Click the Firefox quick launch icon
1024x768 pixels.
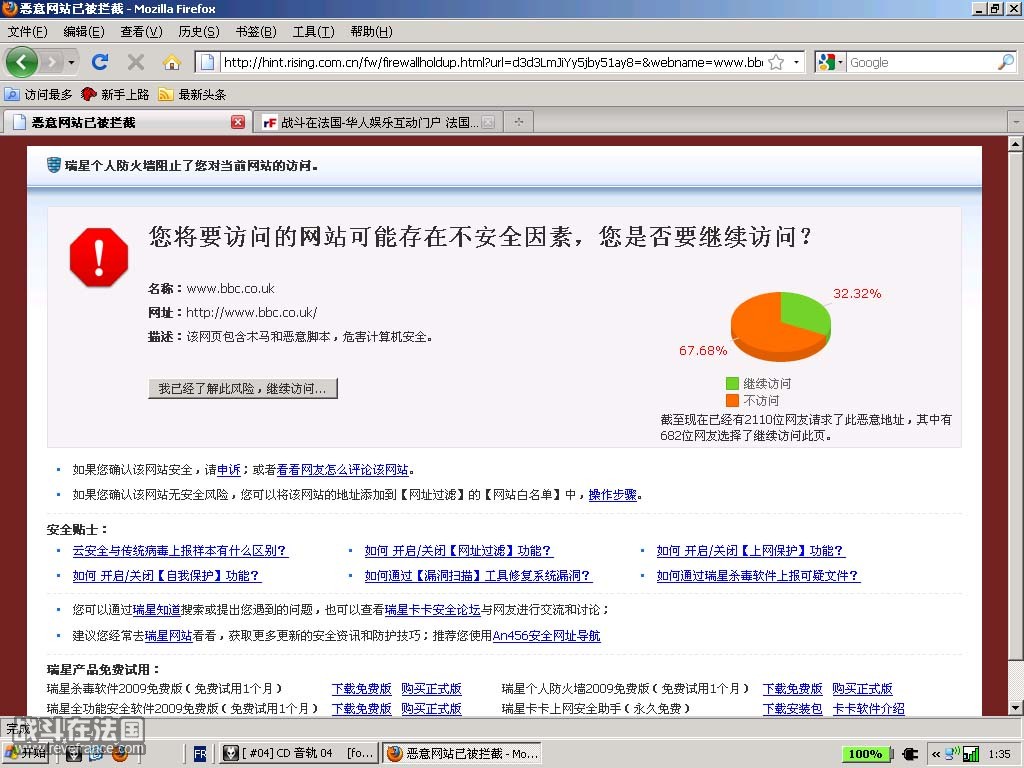coord(120,754)
